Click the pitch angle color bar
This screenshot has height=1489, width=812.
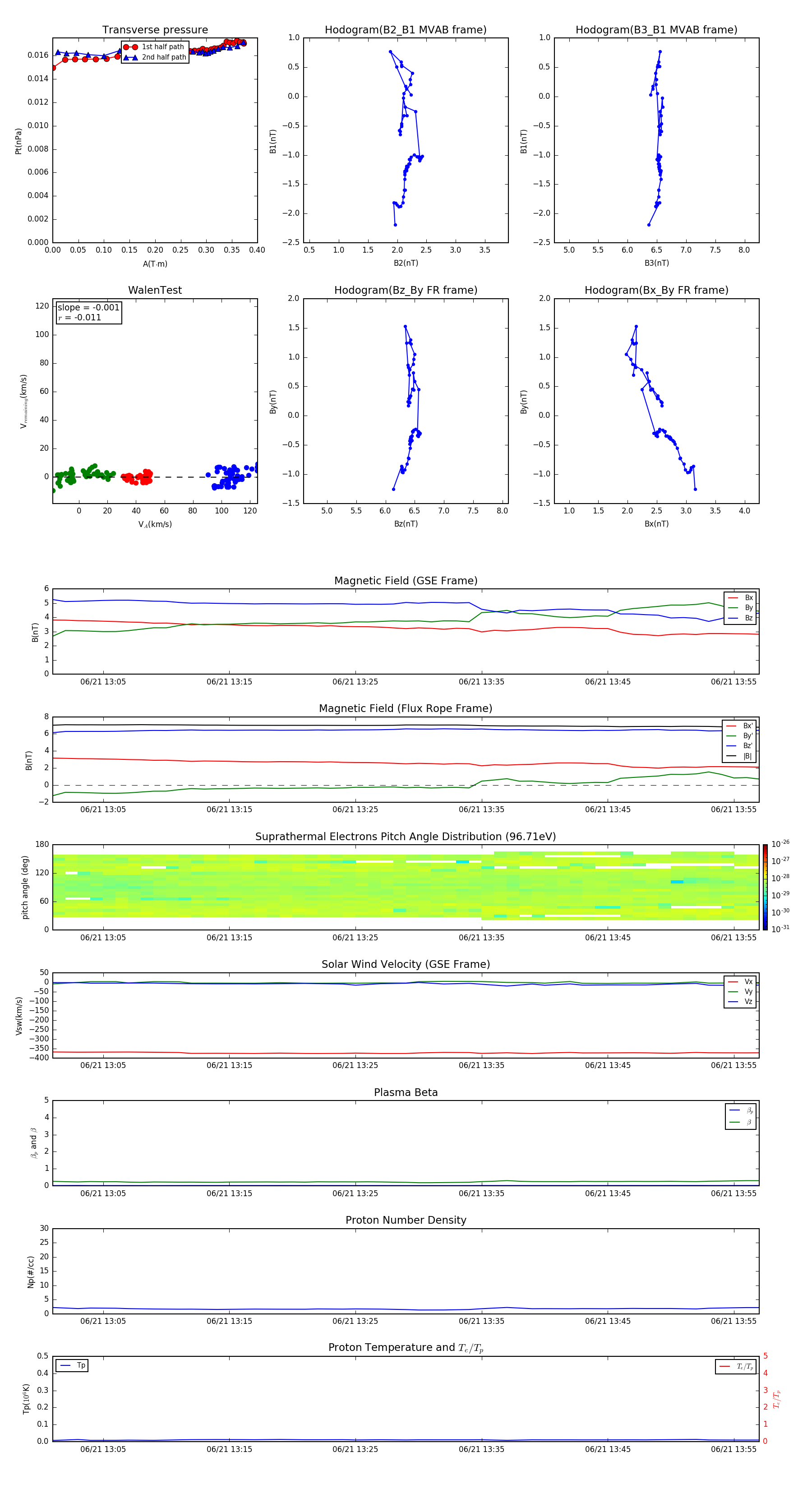pyautogui.click(x=765, y=887)
